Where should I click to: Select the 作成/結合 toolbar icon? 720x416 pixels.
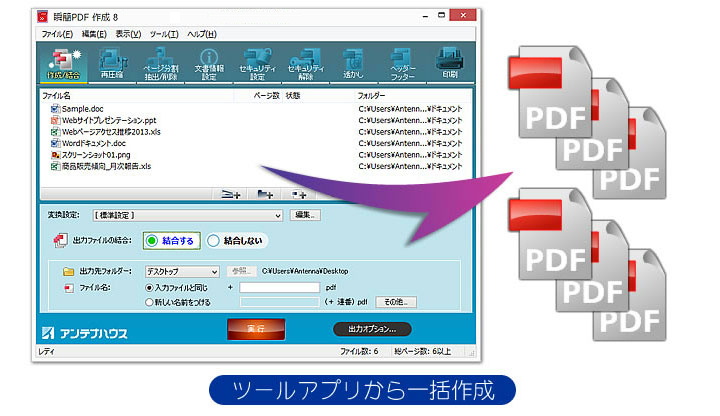[x=63, y=63]
